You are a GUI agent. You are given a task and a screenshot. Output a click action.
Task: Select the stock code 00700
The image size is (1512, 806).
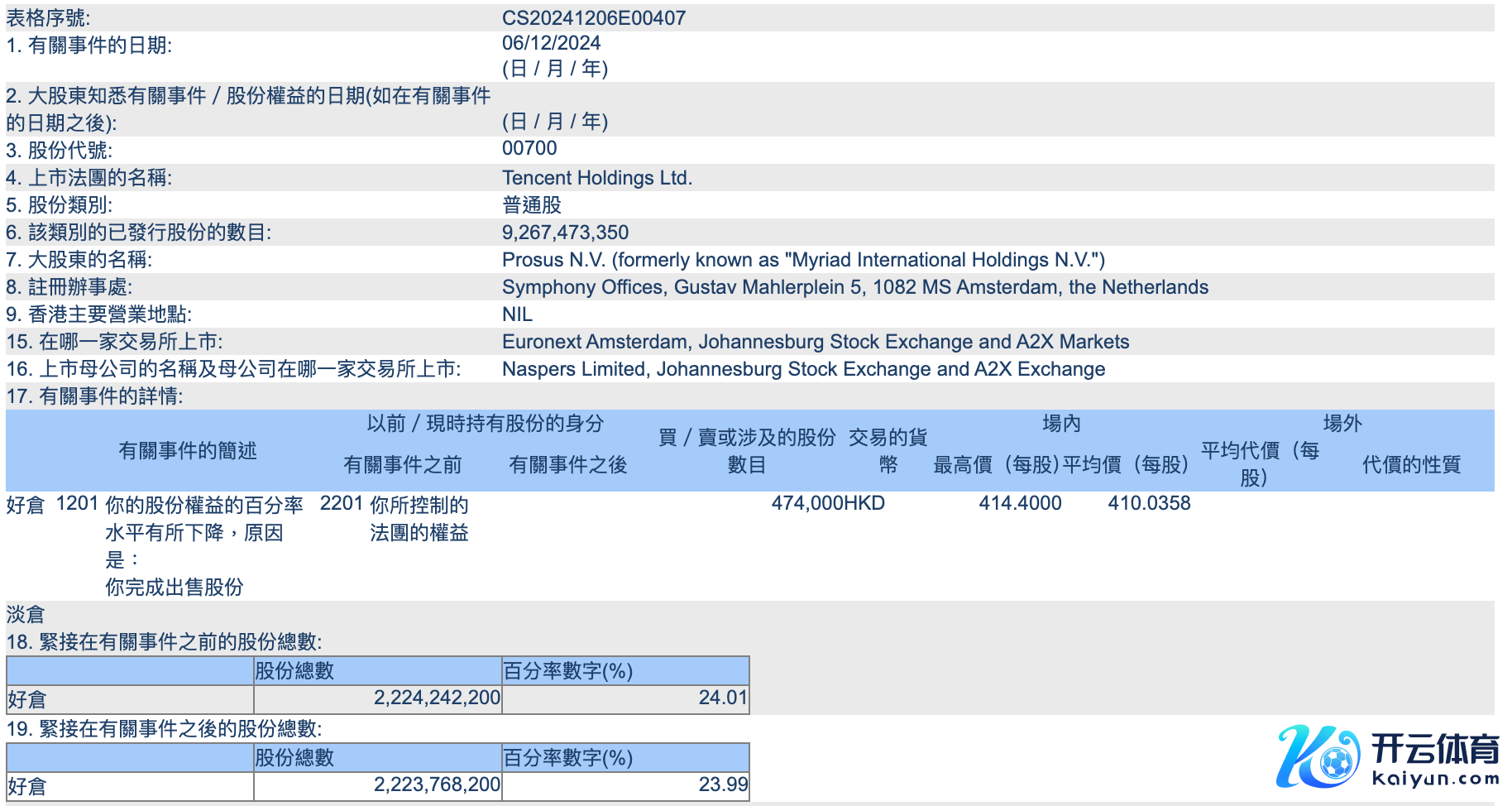pos(529,148)
